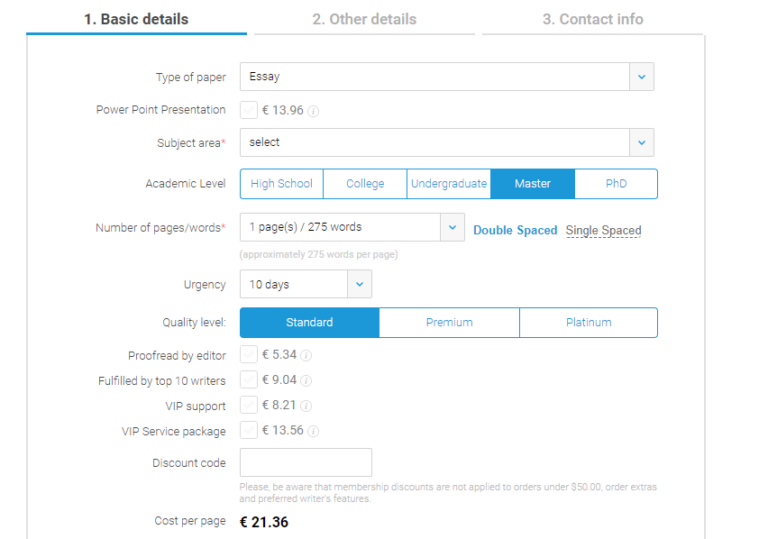Image resolution: width=768 pixels, height=539 pixels.
Task: Click info icon beside VIP support price
Action: tap(306, 407)
